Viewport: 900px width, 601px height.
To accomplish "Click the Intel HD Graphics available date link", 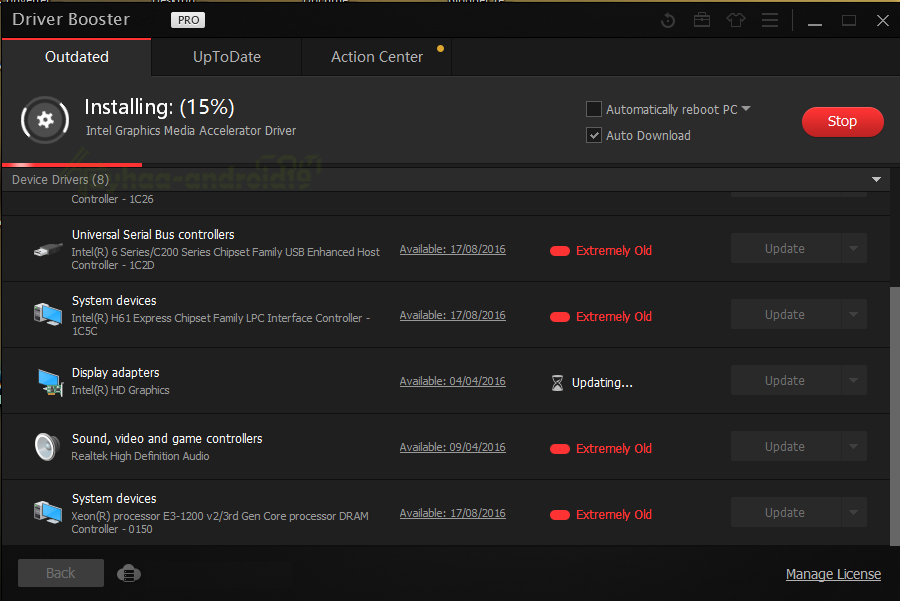I will click(452, 381).
